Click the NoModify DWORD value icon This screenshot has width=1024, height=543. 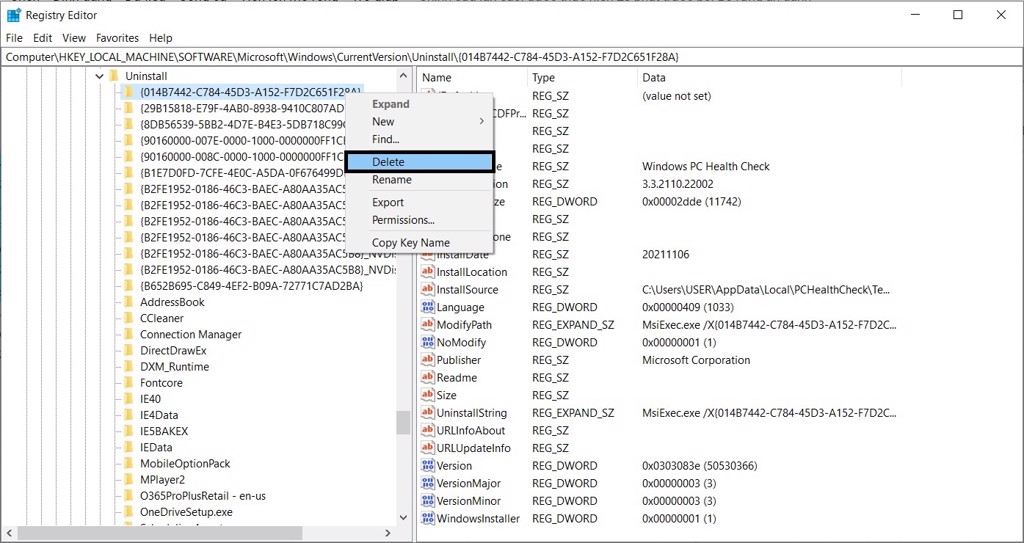tap(428, 342)
